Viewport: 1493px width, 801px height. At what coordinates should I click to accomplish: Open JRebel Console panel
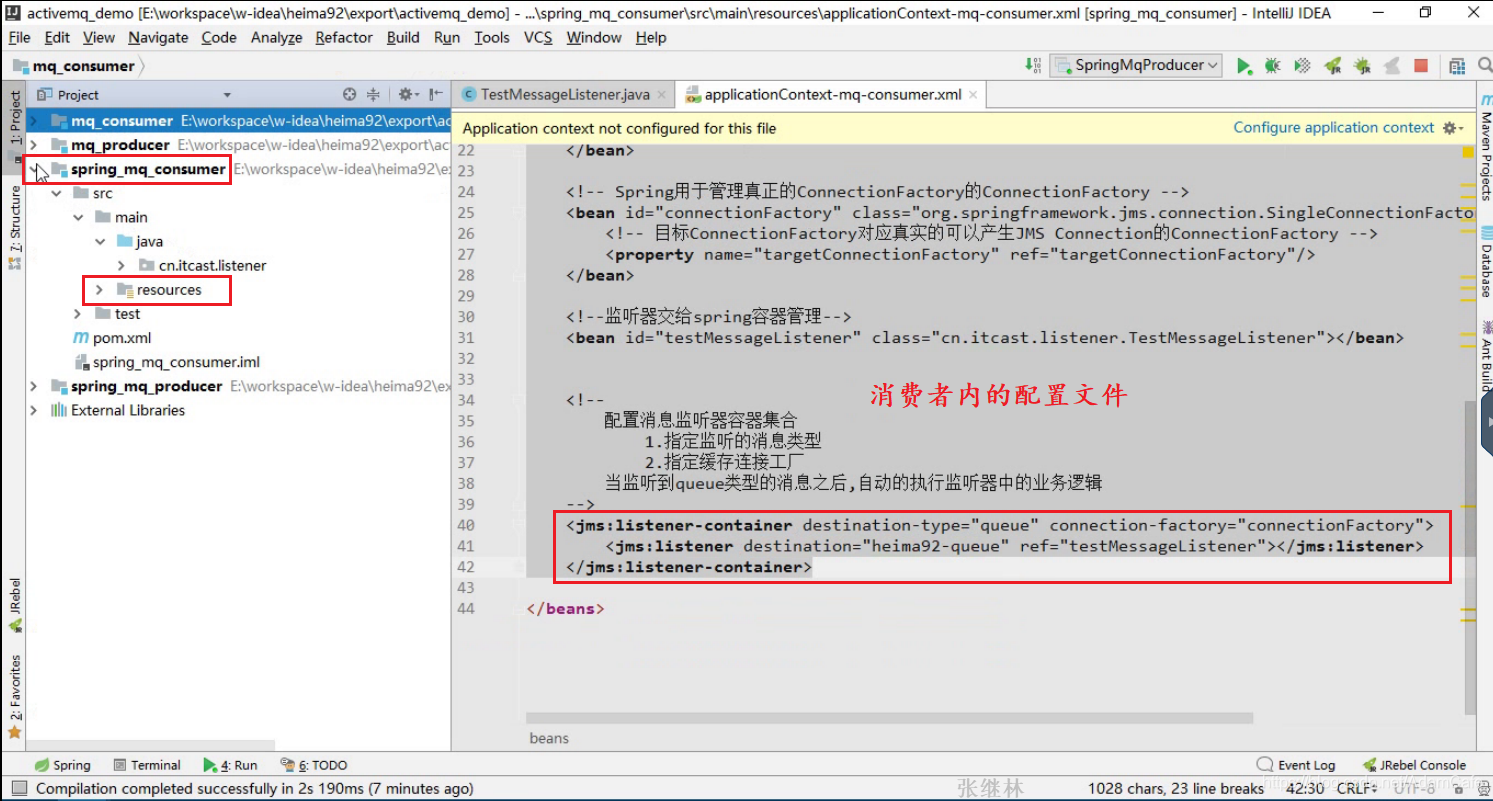[1413, 765]
